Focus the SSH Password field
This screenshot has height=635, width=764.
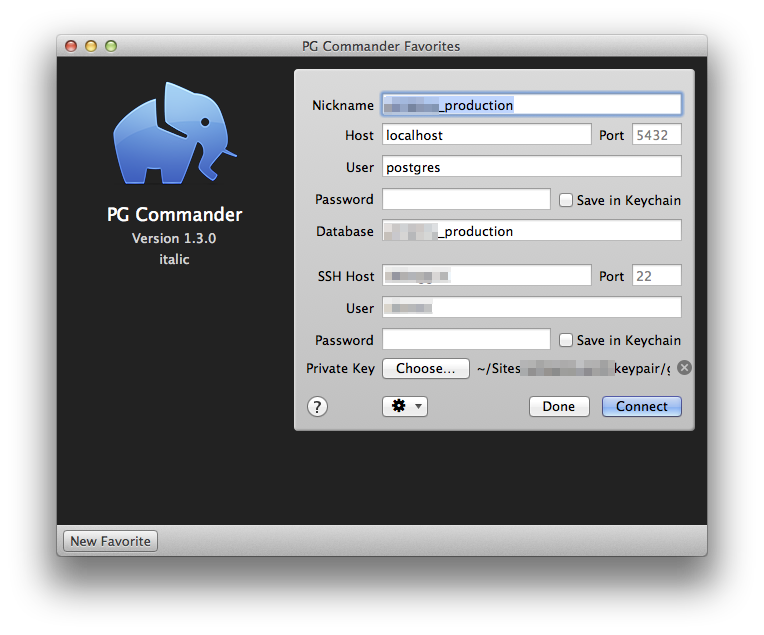[466, 339]
